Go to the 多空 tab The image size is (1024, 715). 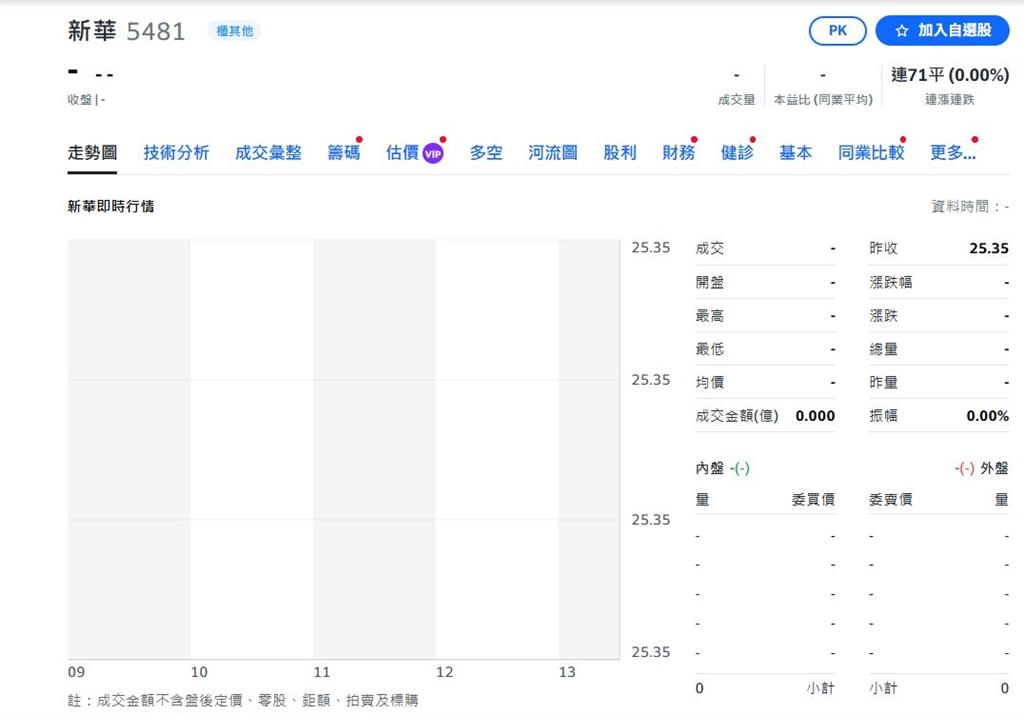point(486,153)
